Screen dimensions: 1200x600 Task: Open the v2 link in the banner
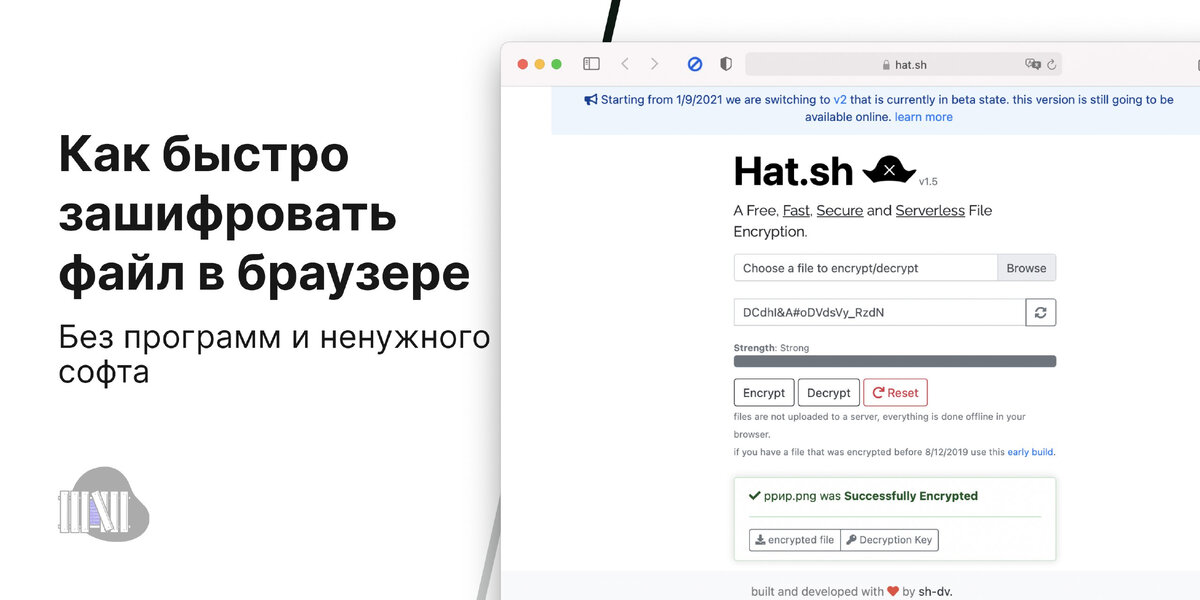(840, 100)
